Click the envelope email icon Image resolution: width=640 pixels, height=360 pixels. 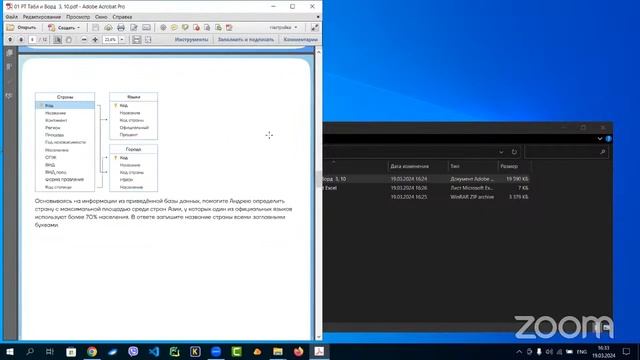point(146,28)
